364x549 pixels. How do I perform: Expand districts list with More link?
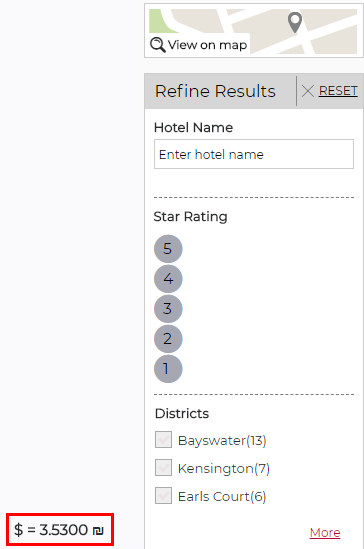click(x=325, y=533)
